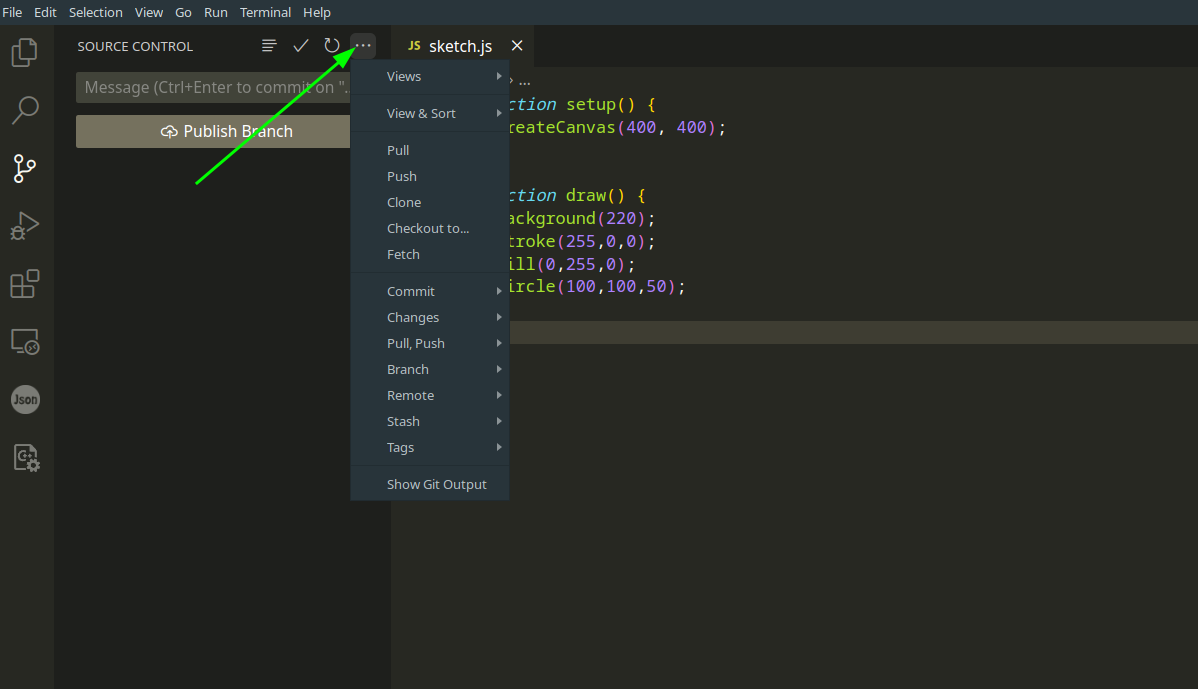Click the three-dots More Actions button
Image resolution: width=1198 pixels, height=689 pixels.
tap(363, 46)
